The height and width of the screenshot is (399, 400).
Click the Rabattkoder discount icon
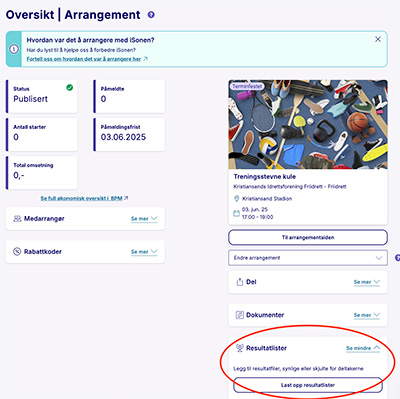point(17,252)
